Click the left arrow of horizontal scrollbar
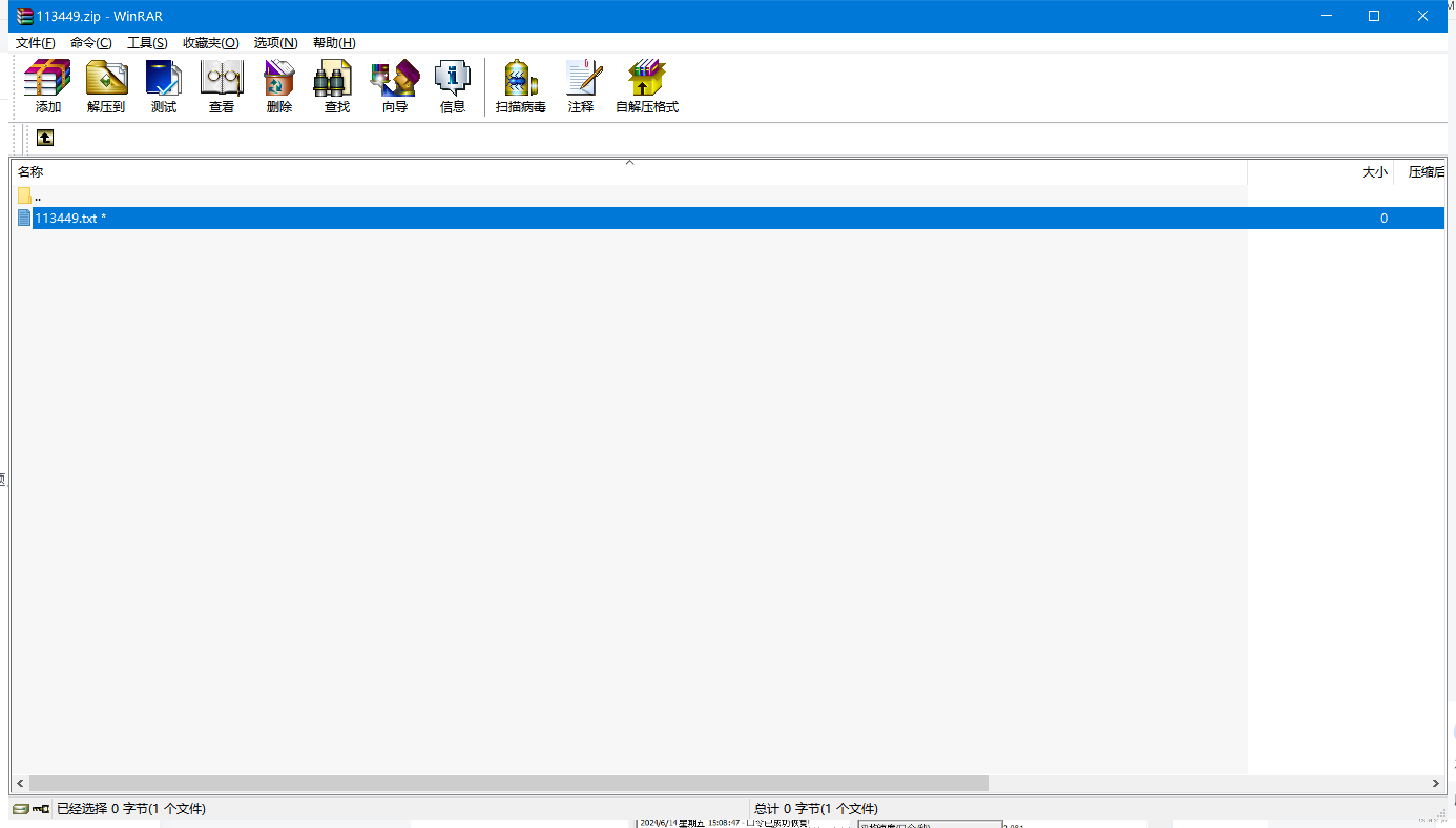 click(20, 783)
